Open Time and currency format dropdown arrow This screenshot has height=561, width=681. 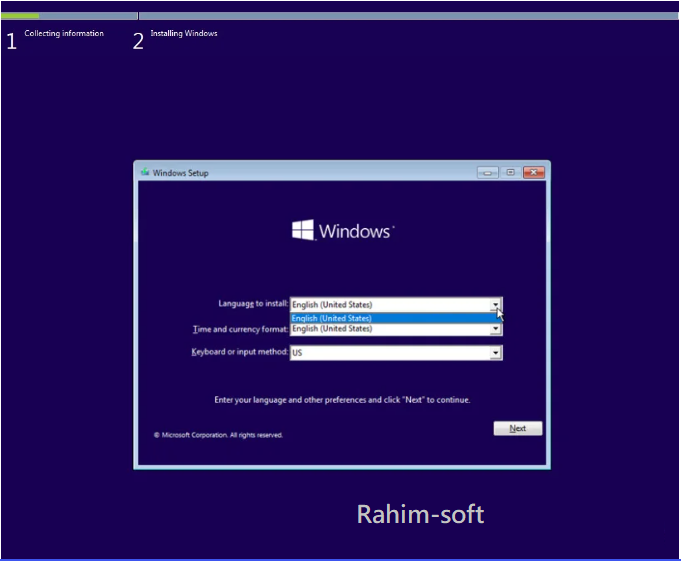point(495,329)
